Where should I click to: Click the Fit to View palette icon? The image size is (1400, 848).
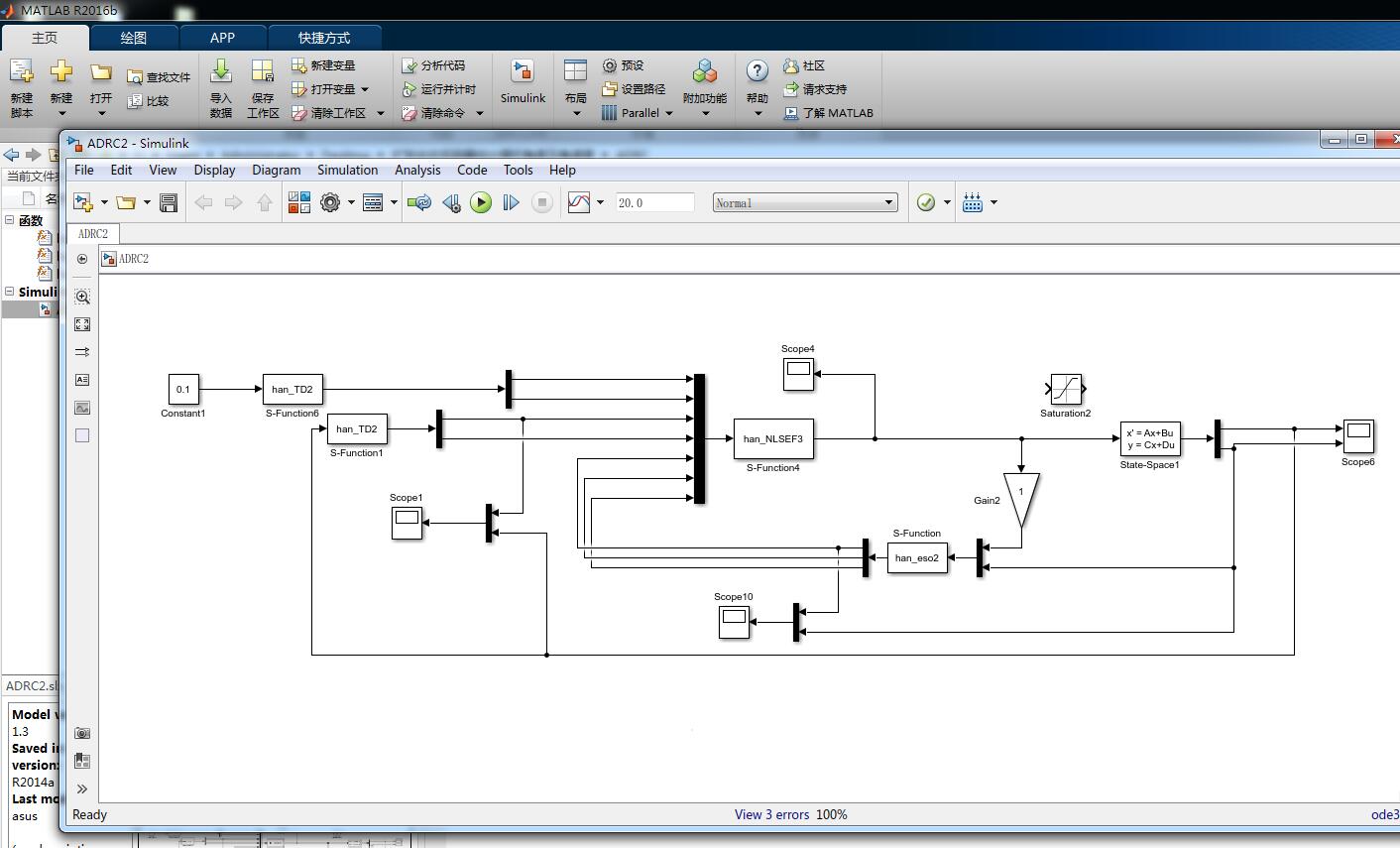pyautogui.click(x=82, y=324)
